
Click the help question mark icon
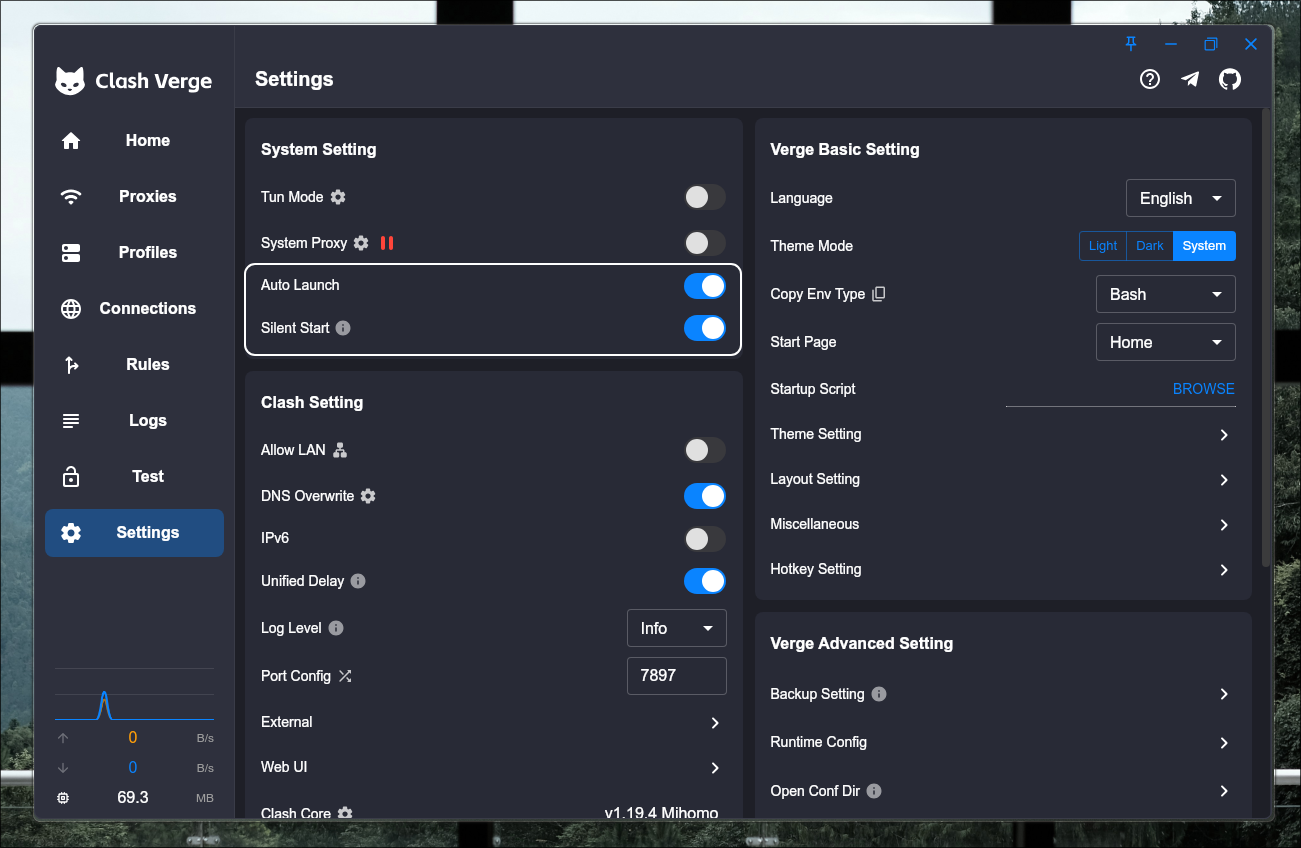tap(1150, 79)
